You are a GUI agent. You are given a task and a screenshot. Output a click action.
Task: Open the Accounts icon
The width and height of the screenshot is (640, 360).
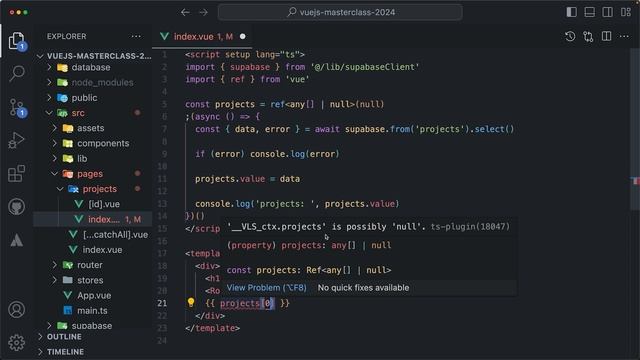pyautogui.click(x=16, y=310)
